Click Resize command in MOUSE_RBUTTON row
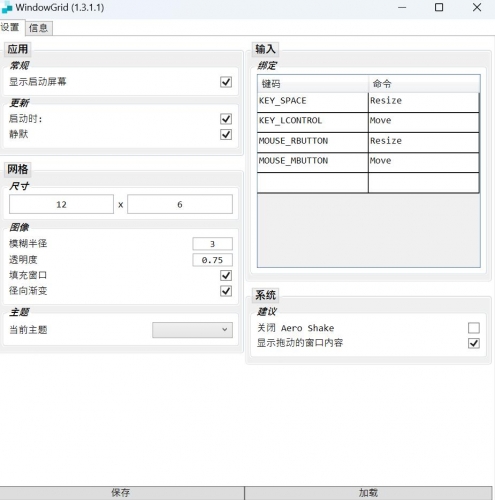The width and height of the screenshot is (495, 500). click(424, 143)
